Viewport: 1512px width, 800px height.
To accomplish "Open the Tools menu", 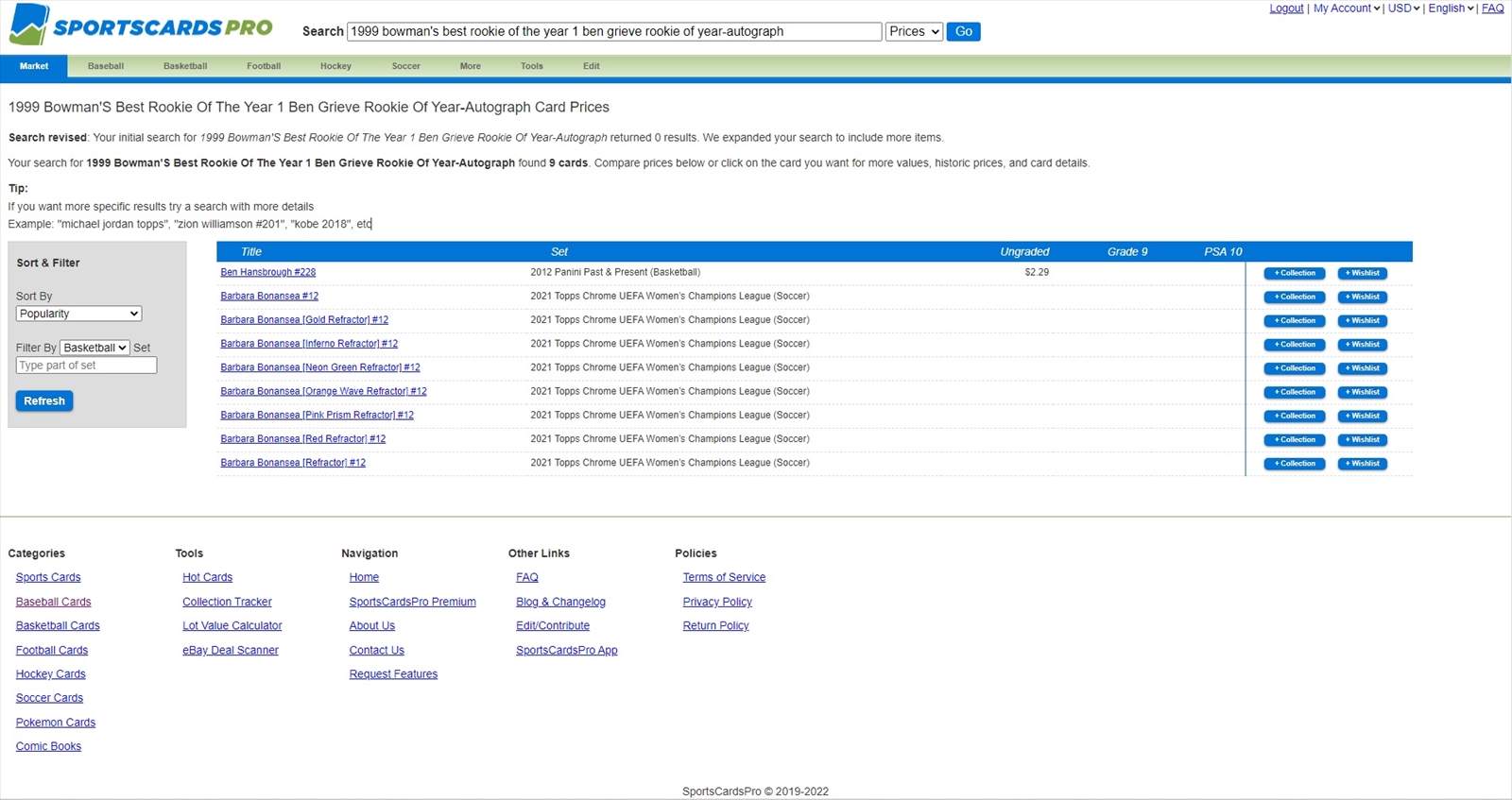I will [x=532, y=66].
